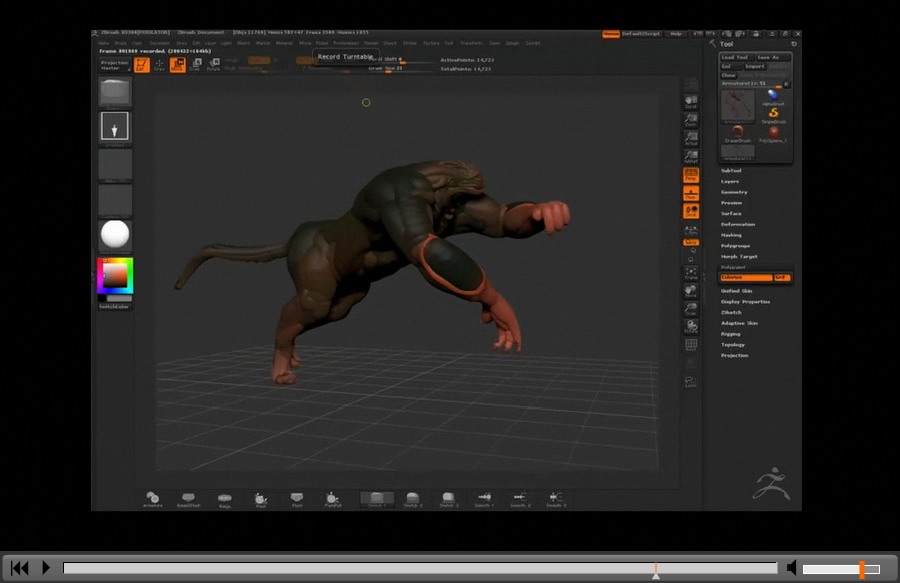Click the Edit mode button
Viewport: 900px width, 583px height.
142,65
